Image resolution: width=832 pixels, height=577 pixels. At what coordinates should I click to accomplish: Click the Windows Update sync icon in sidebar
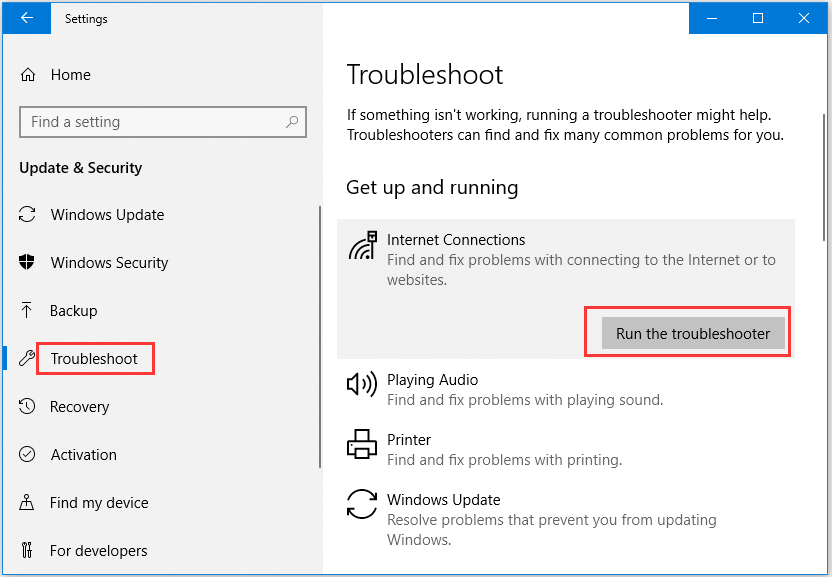coord(28,215)
